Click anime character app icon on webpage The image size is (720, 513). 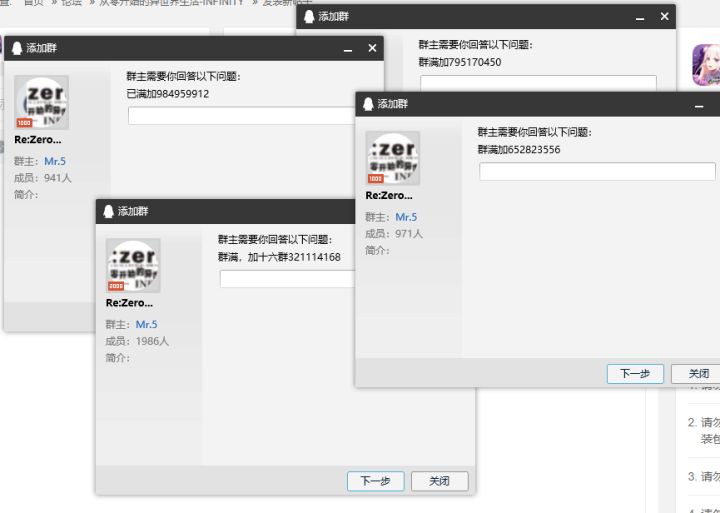706,65
